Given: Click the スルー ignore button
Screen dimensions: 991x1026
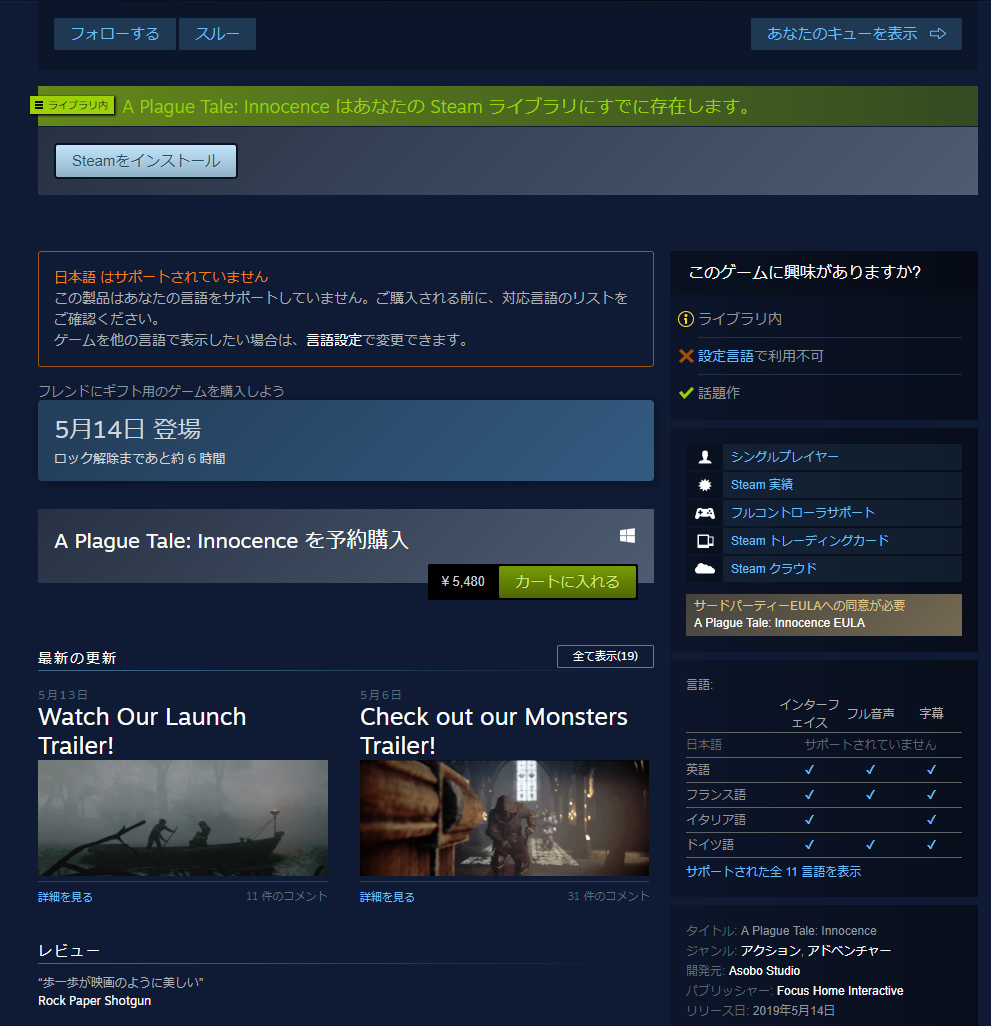Looking at the screenshot, I should tap(217, 34).
